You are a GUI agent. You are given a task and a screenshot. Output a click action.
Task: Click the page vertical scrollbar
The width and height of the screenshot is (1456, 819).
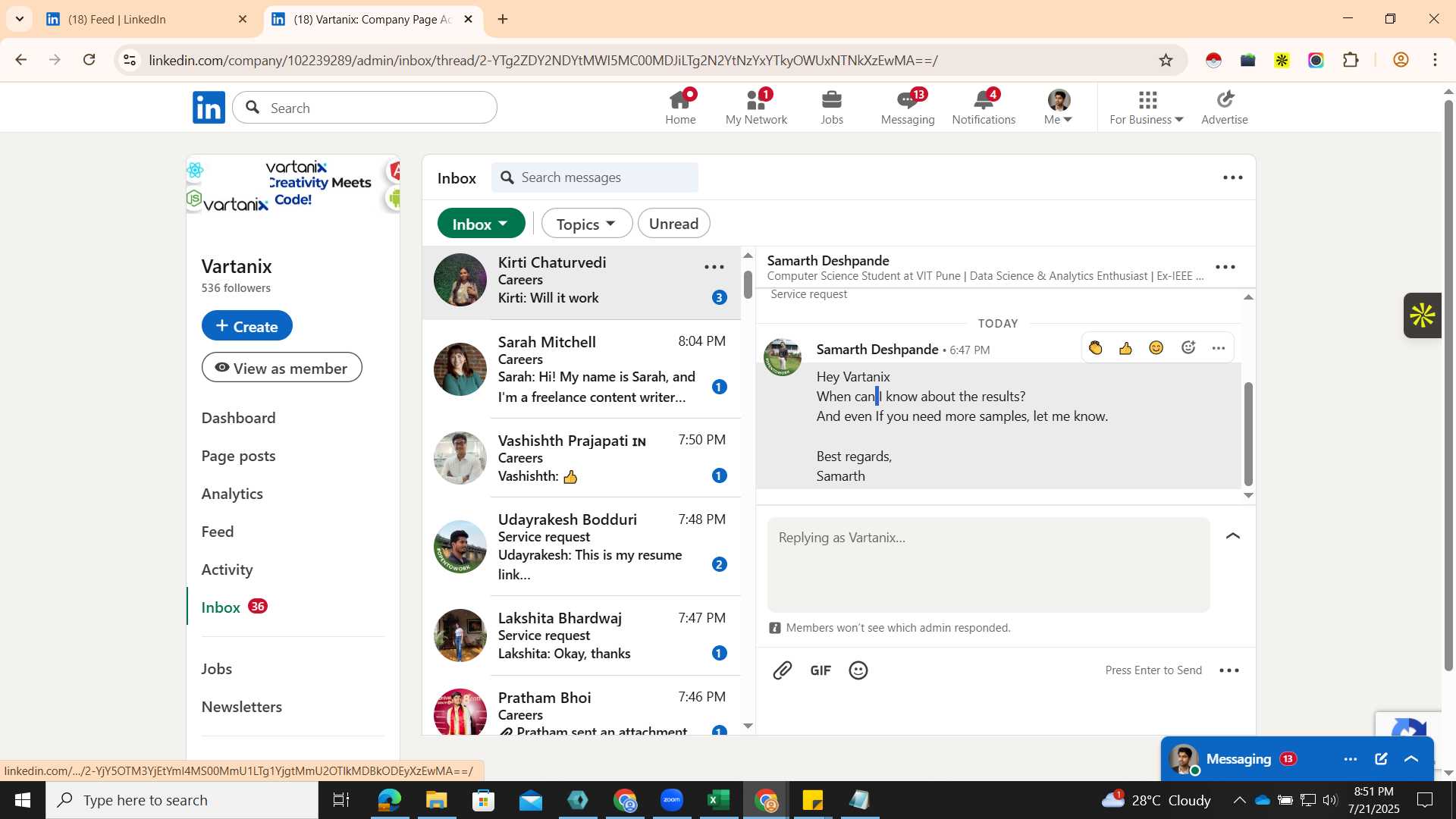click(1448, 386)
